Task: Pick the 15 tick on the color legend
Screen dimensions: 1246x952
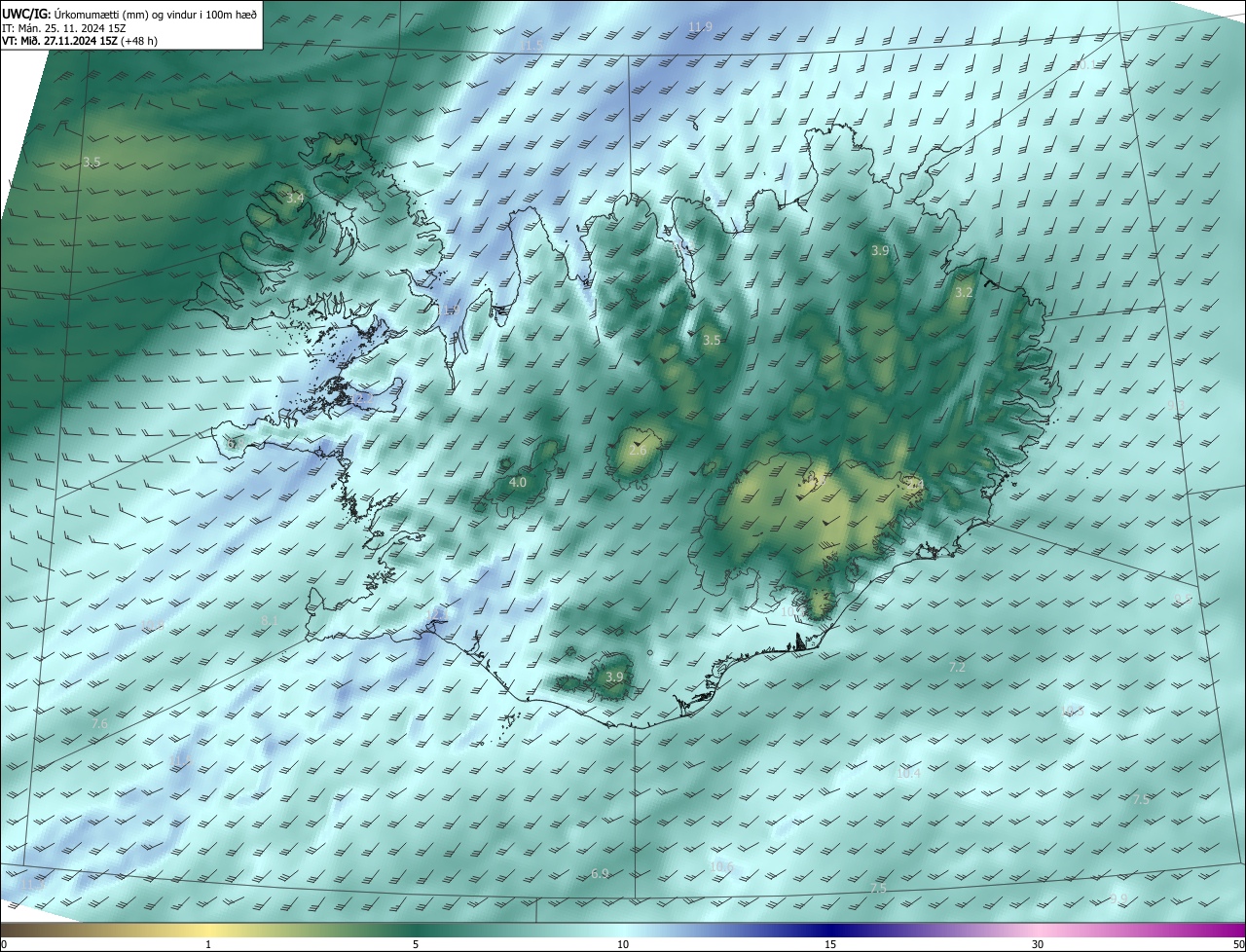Action: coord(830,943)
